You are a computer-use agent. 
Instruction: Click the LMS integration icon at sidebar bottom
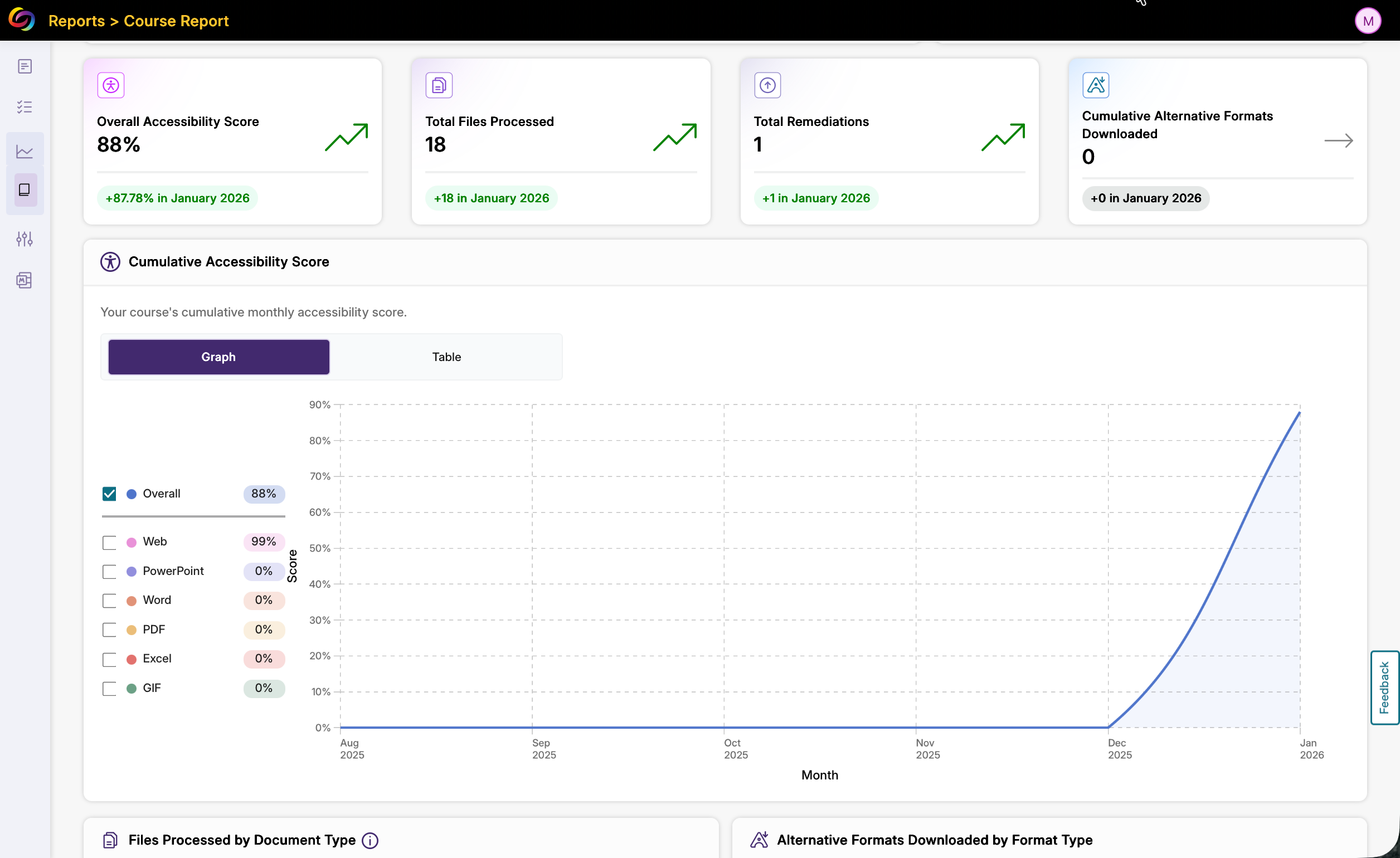point(25,280)
